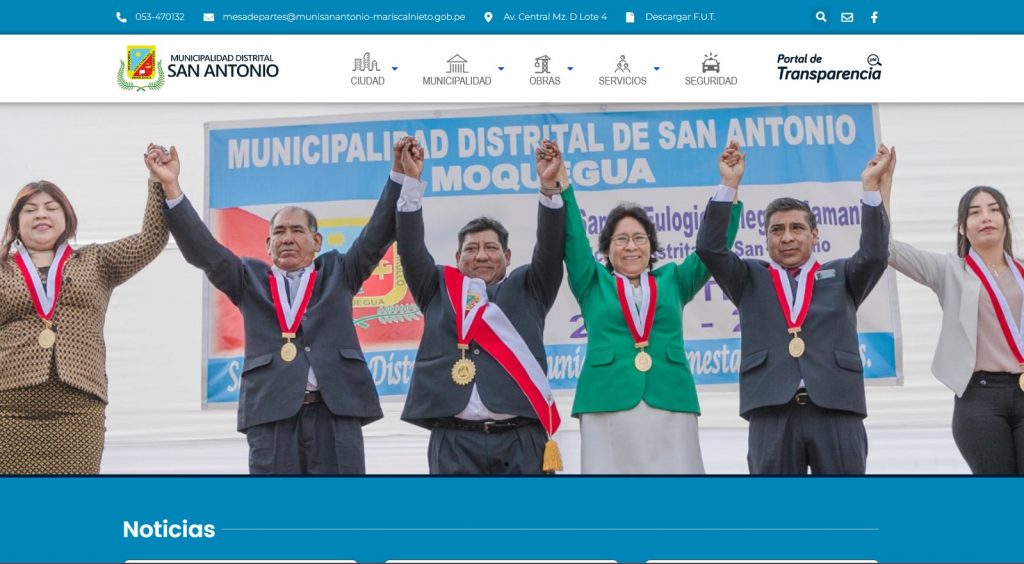Screen dimensions: 1024x564
Task: Click the mail icon next to search
Action: [x=847, y=18]
